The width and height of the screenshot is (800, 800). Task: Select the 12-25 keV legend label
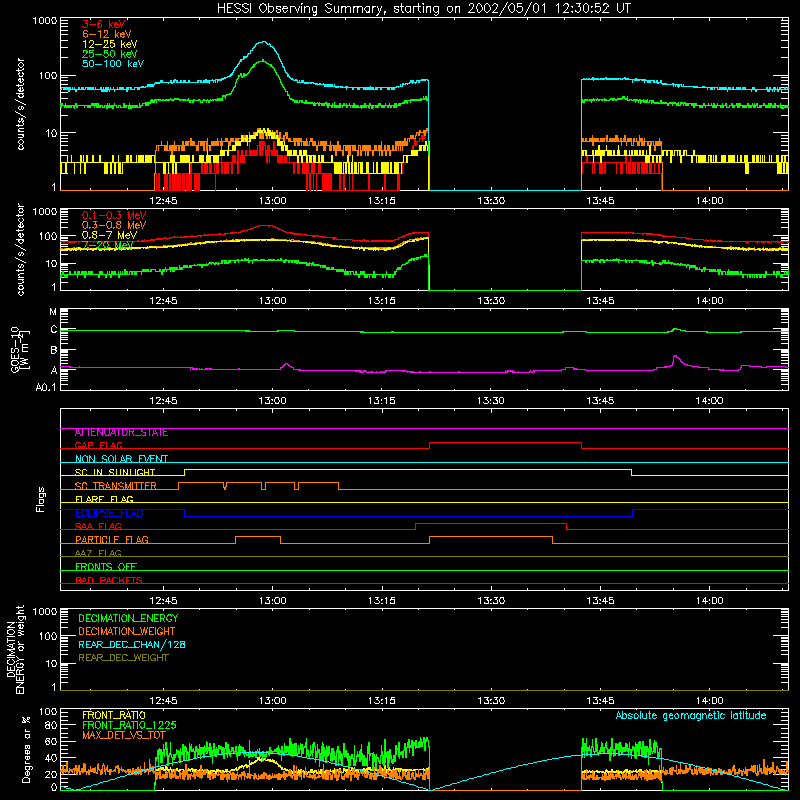(x=110, y=44)
